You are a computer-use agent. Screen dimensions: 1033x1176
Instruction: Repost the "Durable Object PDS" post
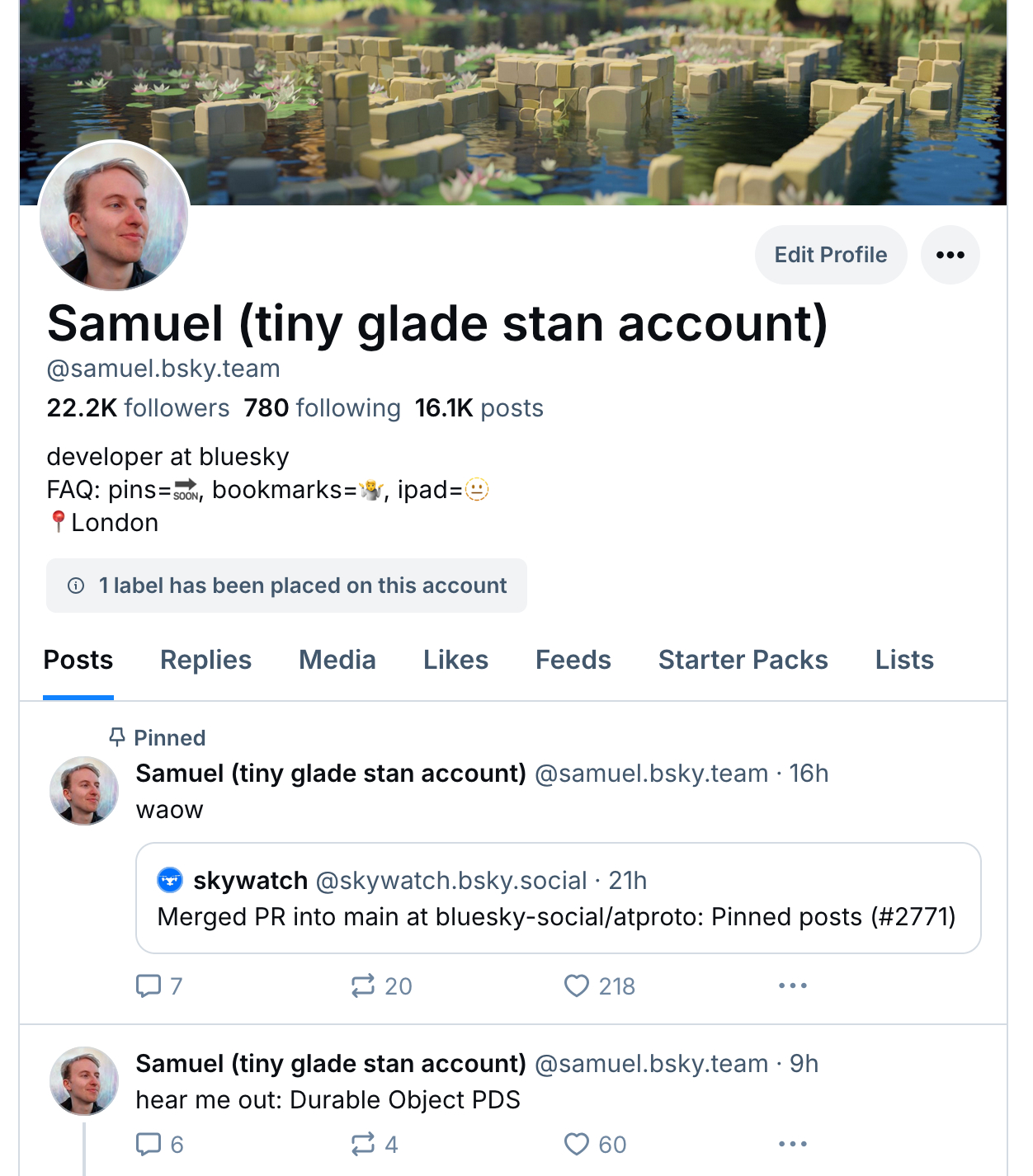click(363, 1144)
